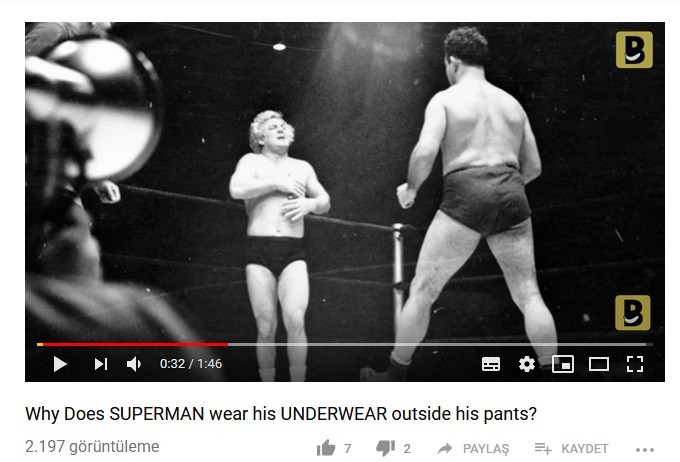680x462 pixels.
Task: Mute the video volume
Action: point(134,364)
